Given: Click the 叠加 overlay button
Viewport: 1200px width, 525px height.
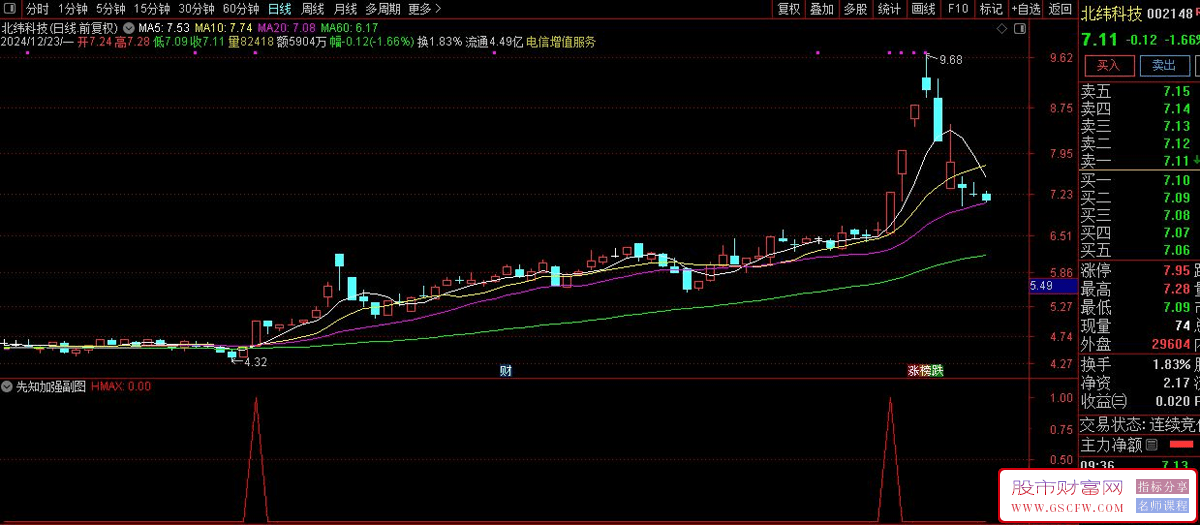Looking at the screenshot, I should [x=822, y=9].
